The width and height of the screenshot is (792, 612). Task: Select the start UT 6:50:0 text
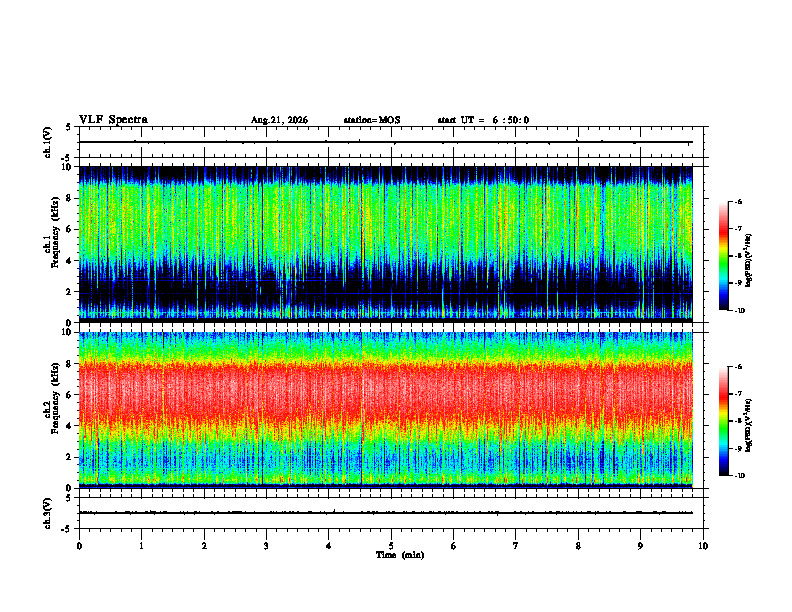pos(483,120)
